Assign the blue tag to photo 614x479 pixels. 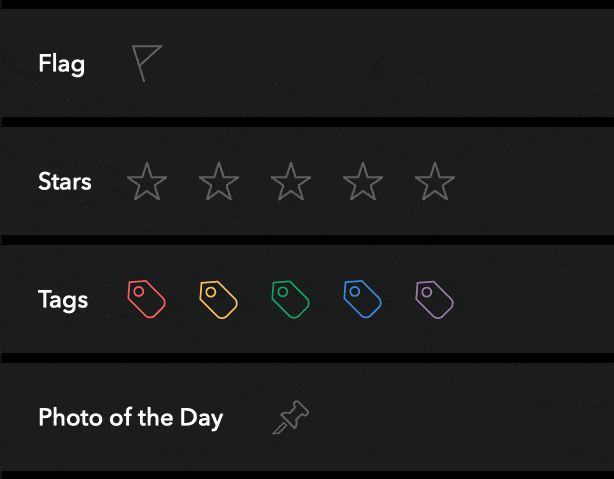363,299
